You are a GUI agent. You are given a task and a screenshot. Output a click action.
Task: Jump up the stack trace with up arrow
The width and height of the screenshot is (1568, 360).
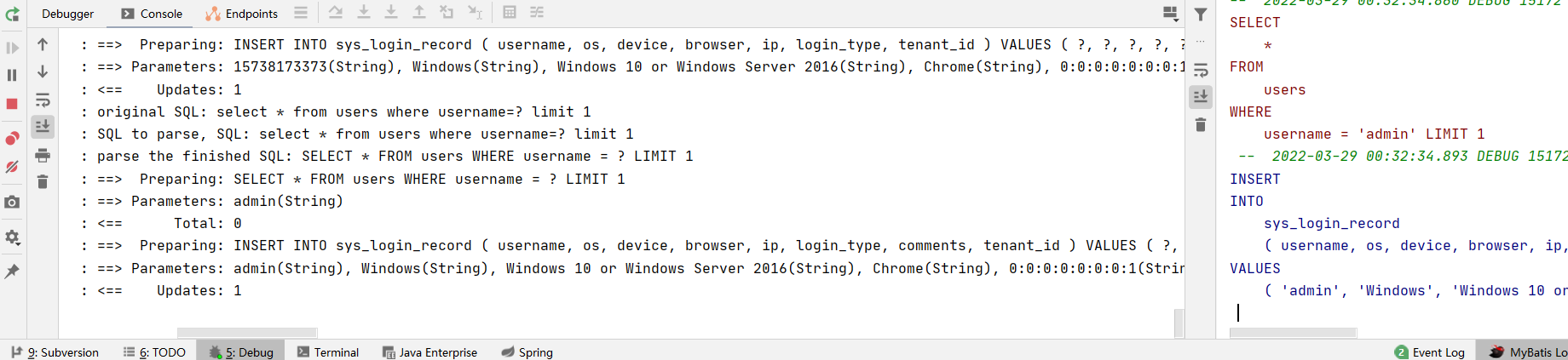(43, 44)
